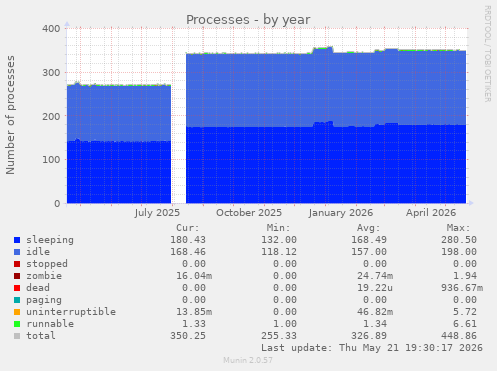Screen dimensions: 497x371
Task: Click the 'Min:' column header
Action: [x=278, y=228]
